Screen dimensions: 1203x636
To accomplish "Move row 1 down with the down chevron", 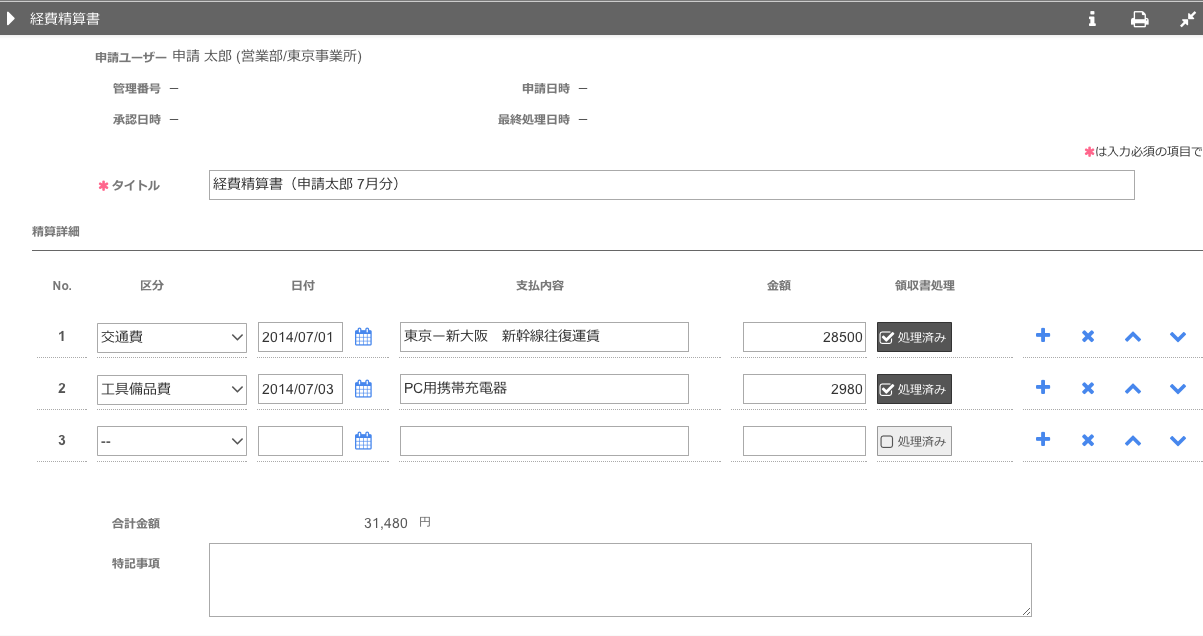I will 1178,337.
